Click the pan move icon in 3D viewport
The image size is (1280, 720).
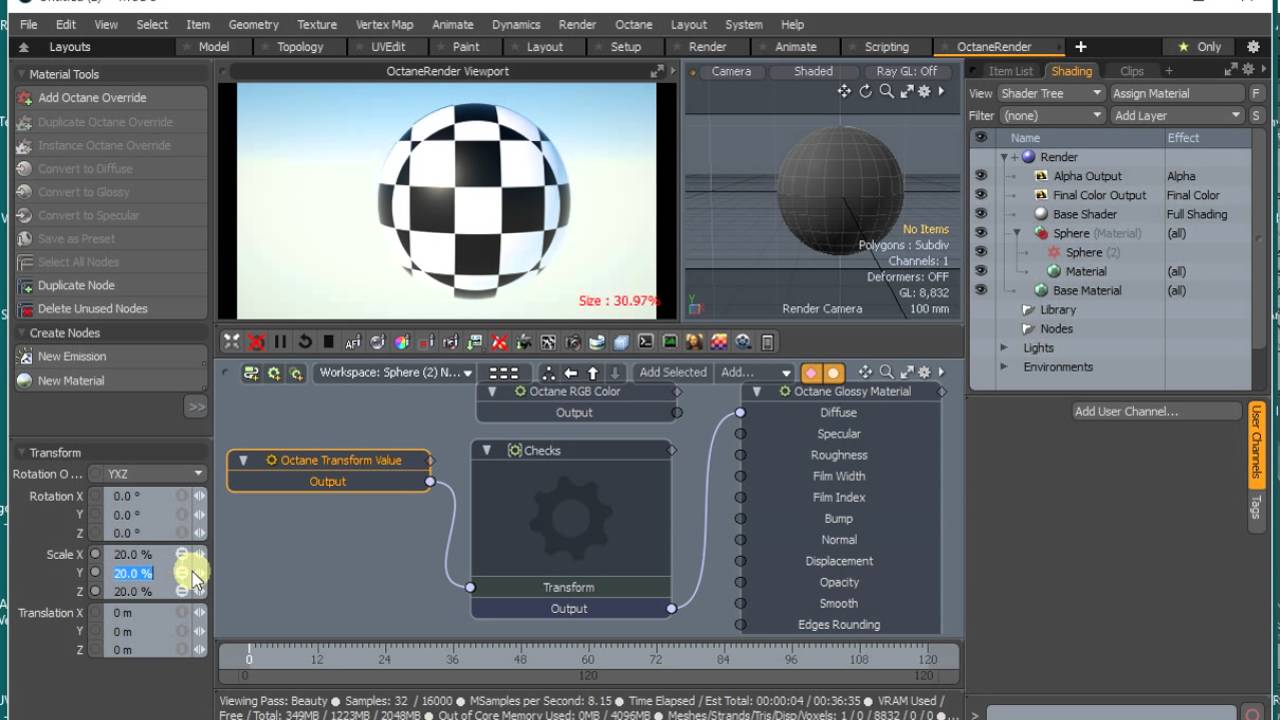[844, 91]
